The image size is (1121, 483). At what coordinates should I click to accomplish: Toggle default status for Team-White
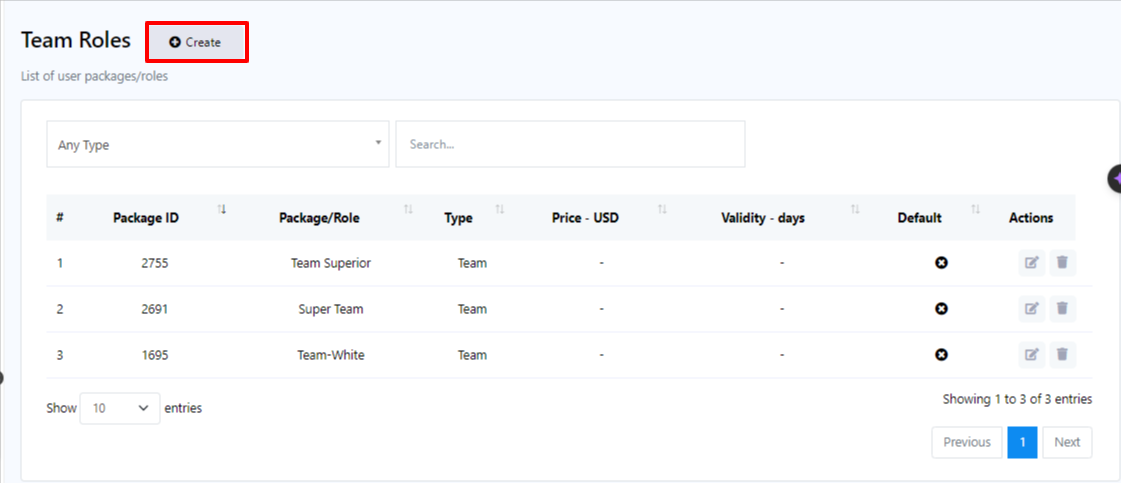click(x=941, y=355)
